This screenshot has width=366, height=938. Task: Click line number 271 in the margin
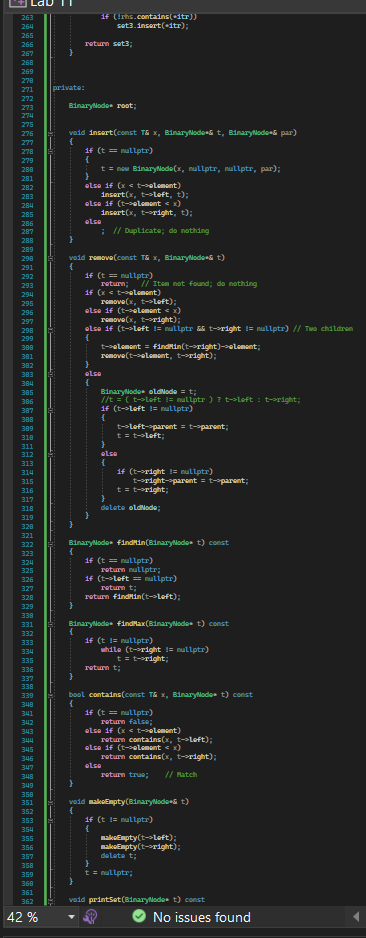click(x=27, y=89)
